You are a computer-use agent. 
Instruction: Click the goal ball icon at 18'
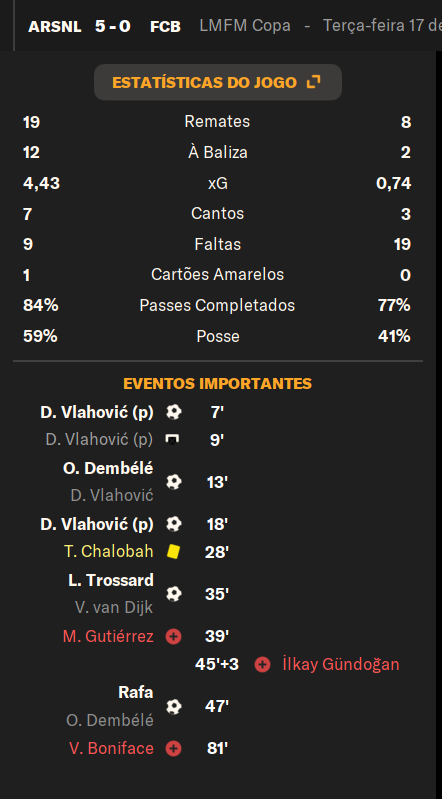pos(173,524)
